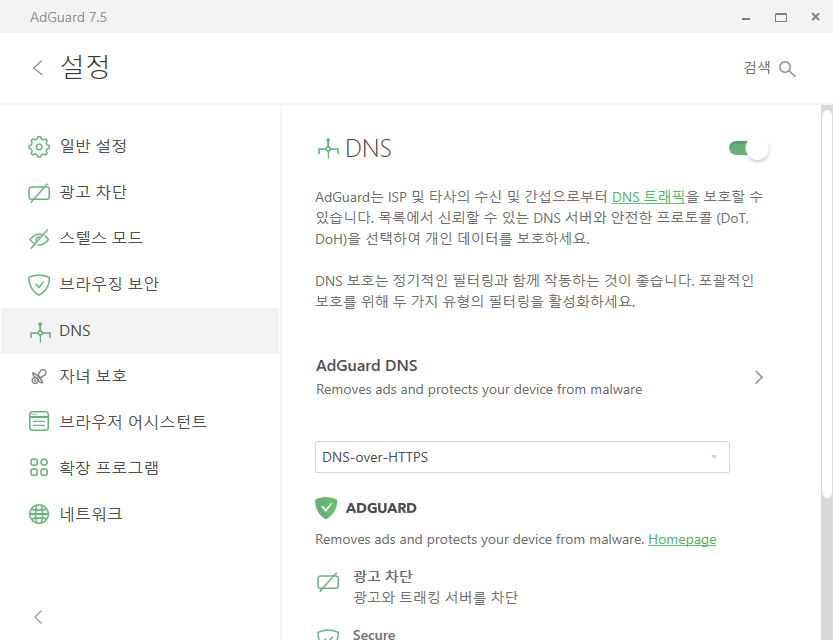Select the DNS menu item in sidebar
Viewport: 833px width, 640px height.
140,330
